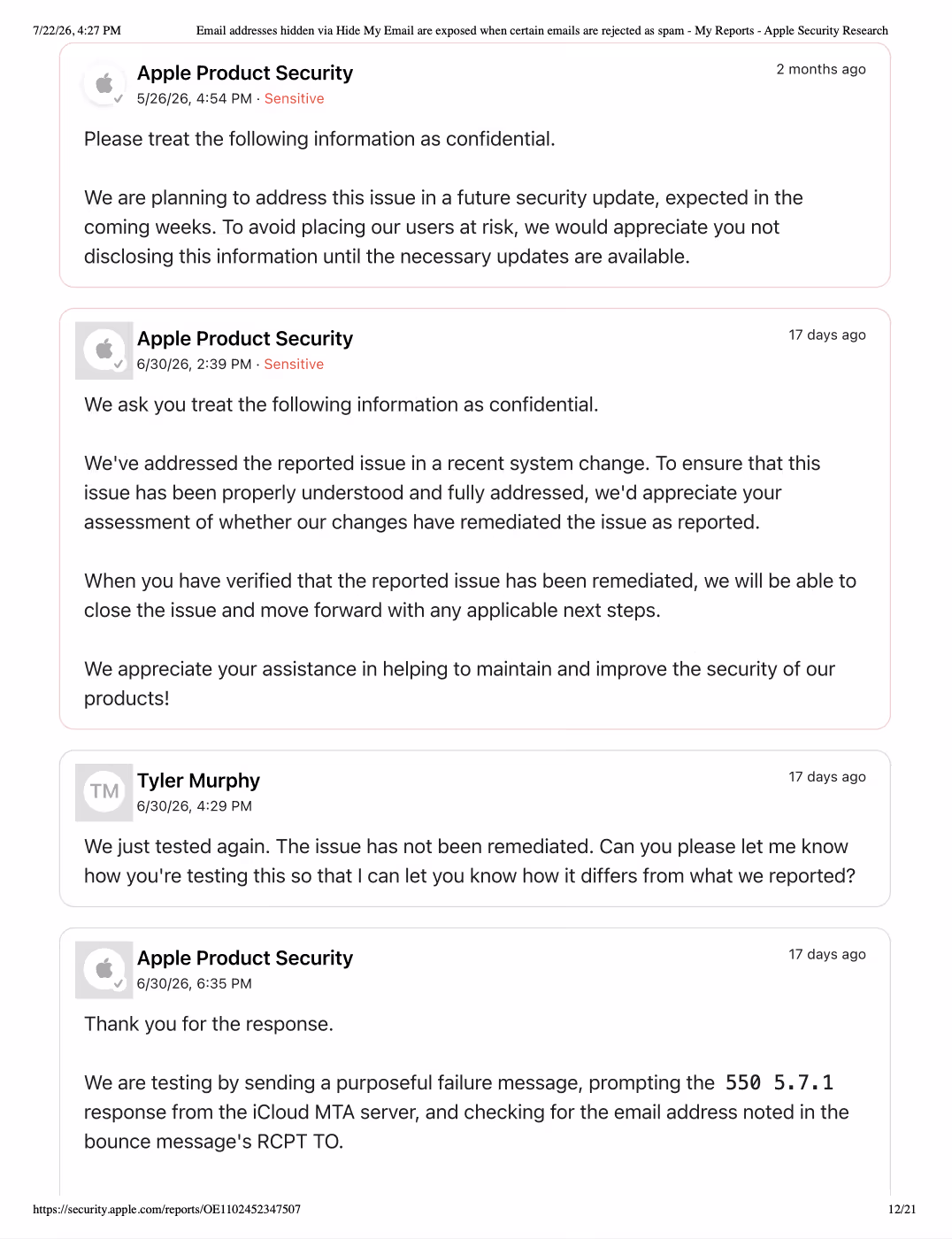Viewport: 952px width, 1239px height.
Task: Click Apple avatar on 6/30/26 2:39 PM message
Action: [104, 350]
